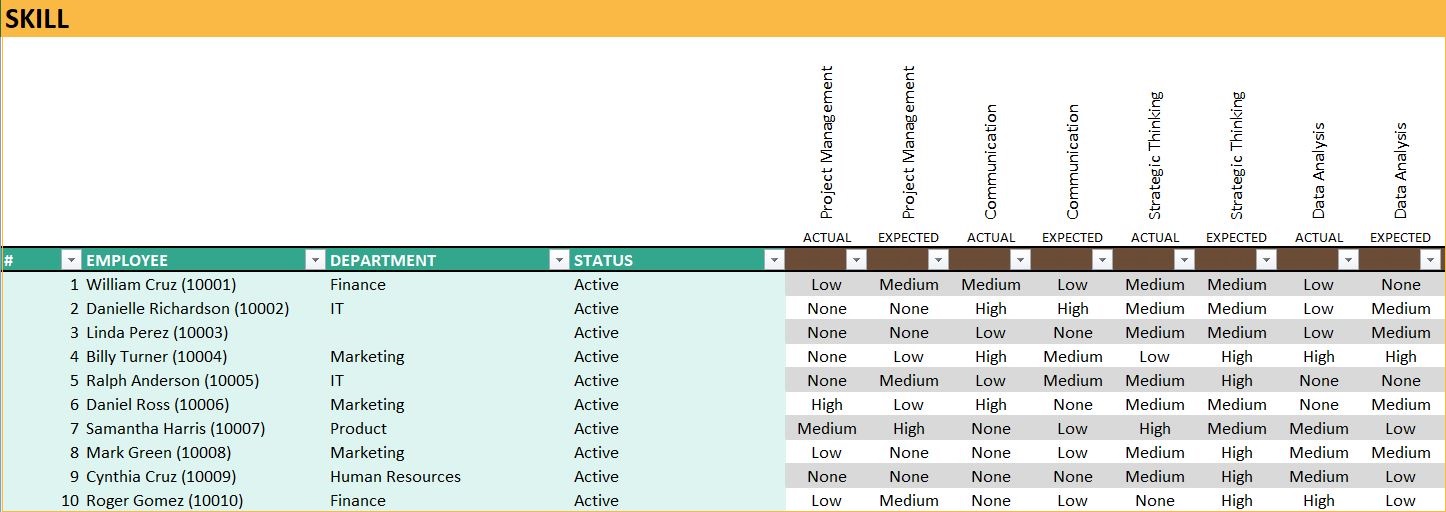Open the EMPLOYEE column filter dropdown
This screenshot has height=512, width=1446.
point(315,260)
